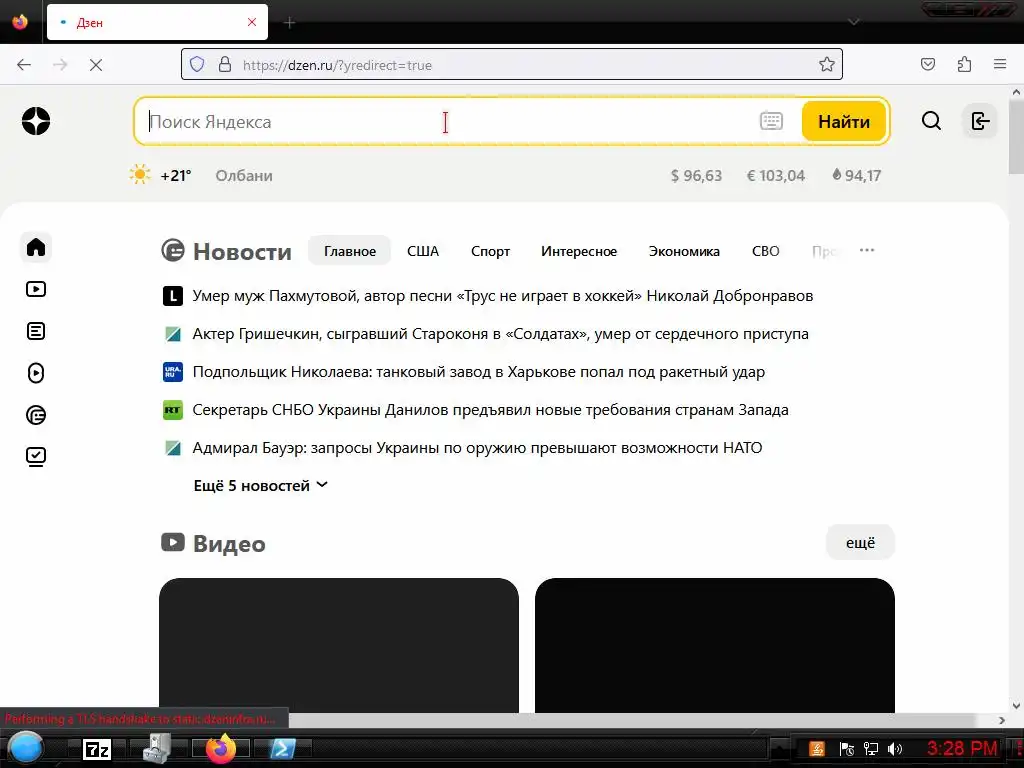Select the СВО news tab
Screen dimensions: 1024x768
[765, 251]
